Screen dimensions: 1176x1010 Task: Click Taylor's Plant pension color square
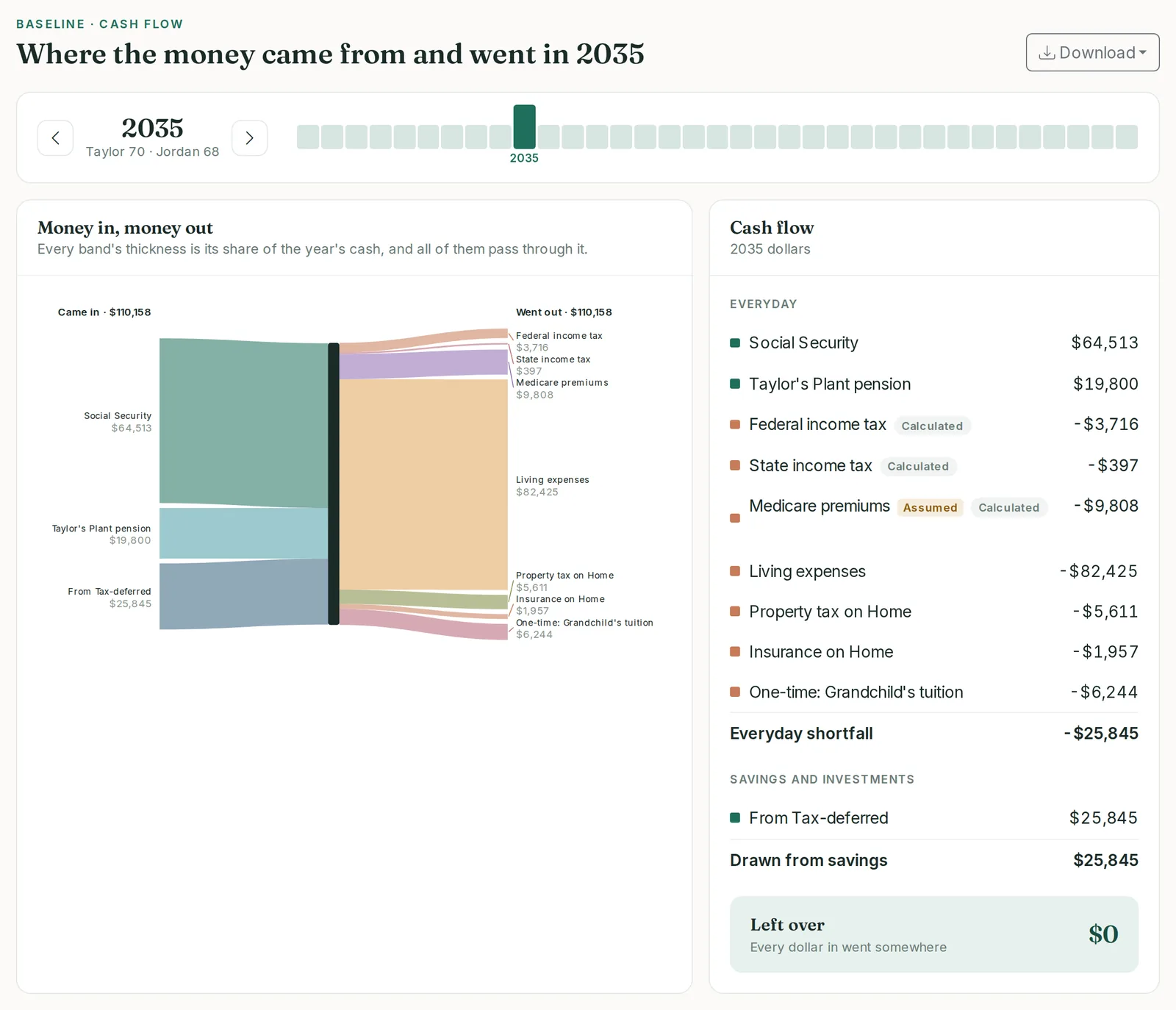pyautogui.click(x=734, y=384)
